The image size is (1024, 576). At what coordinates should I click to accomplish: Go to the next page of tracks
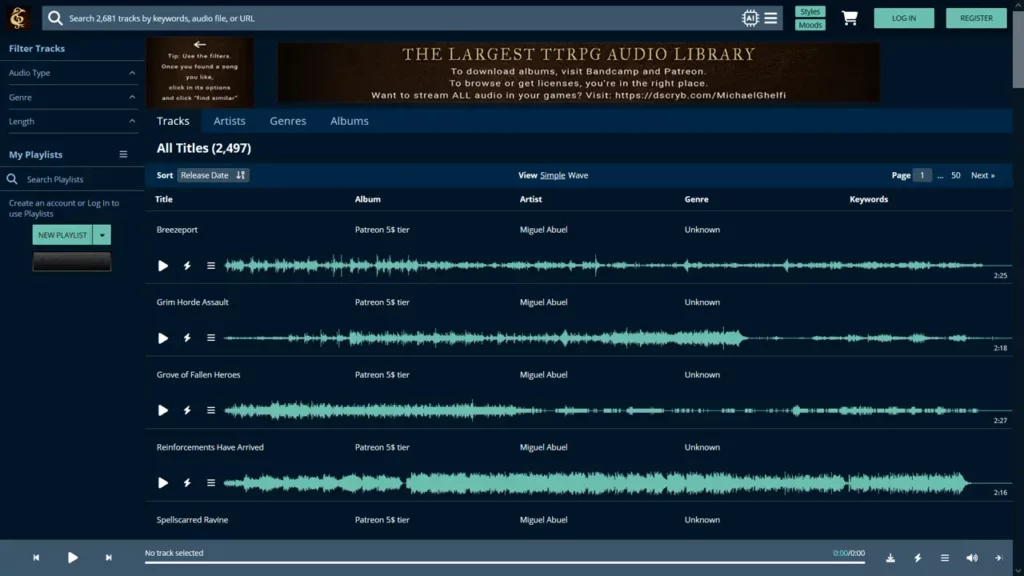(983, 174)
